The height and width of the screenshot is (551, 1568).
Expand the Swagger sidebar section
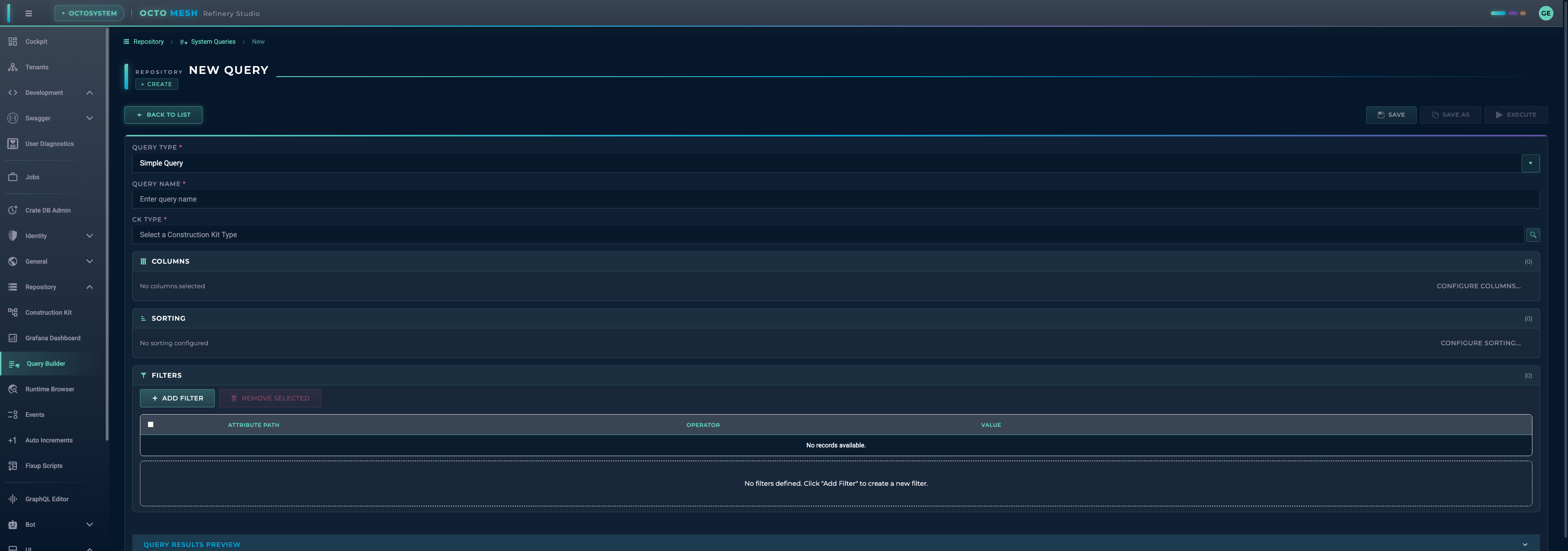click(x=89, y=118)
